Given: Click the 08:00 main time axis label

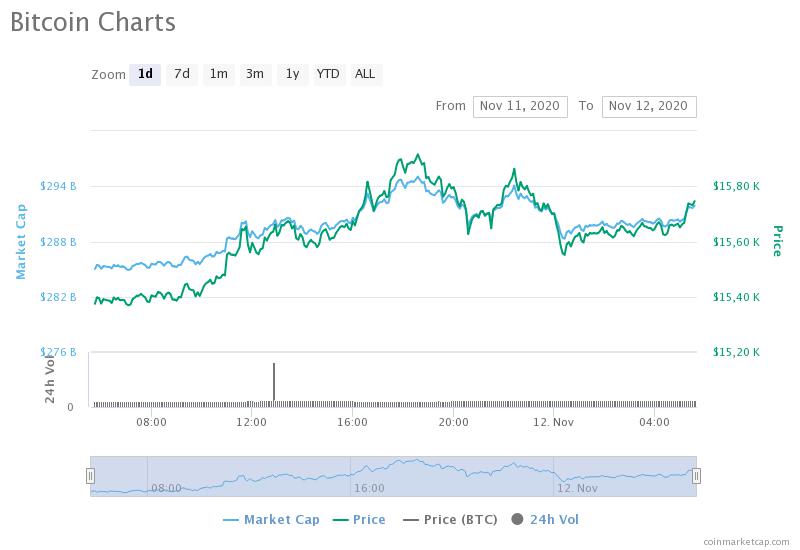Looking at the screenshot, I should click(x=151, y=422).
